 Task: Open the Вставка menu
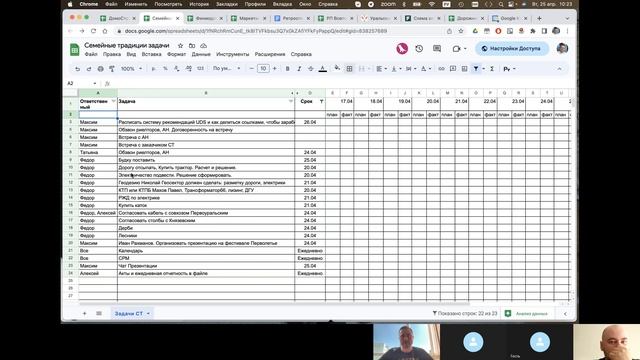pos(151,54)
